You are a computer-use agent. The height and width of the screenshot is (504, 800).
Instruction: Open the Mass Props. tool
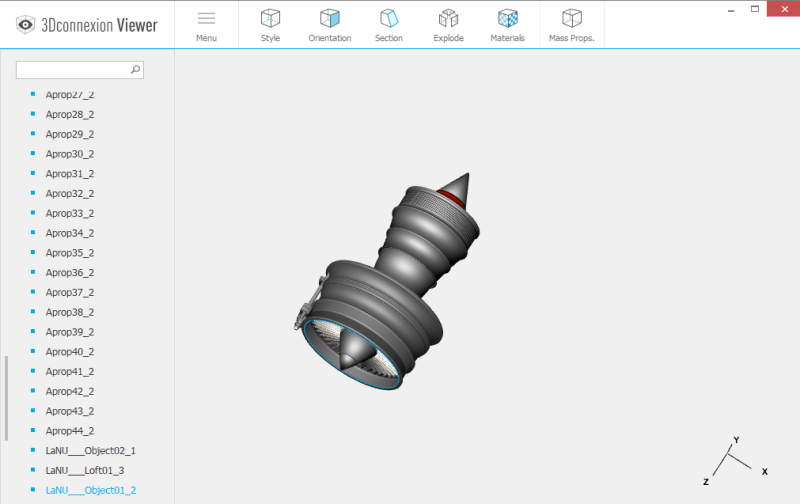pyautogui.click(x=571, y=26)
